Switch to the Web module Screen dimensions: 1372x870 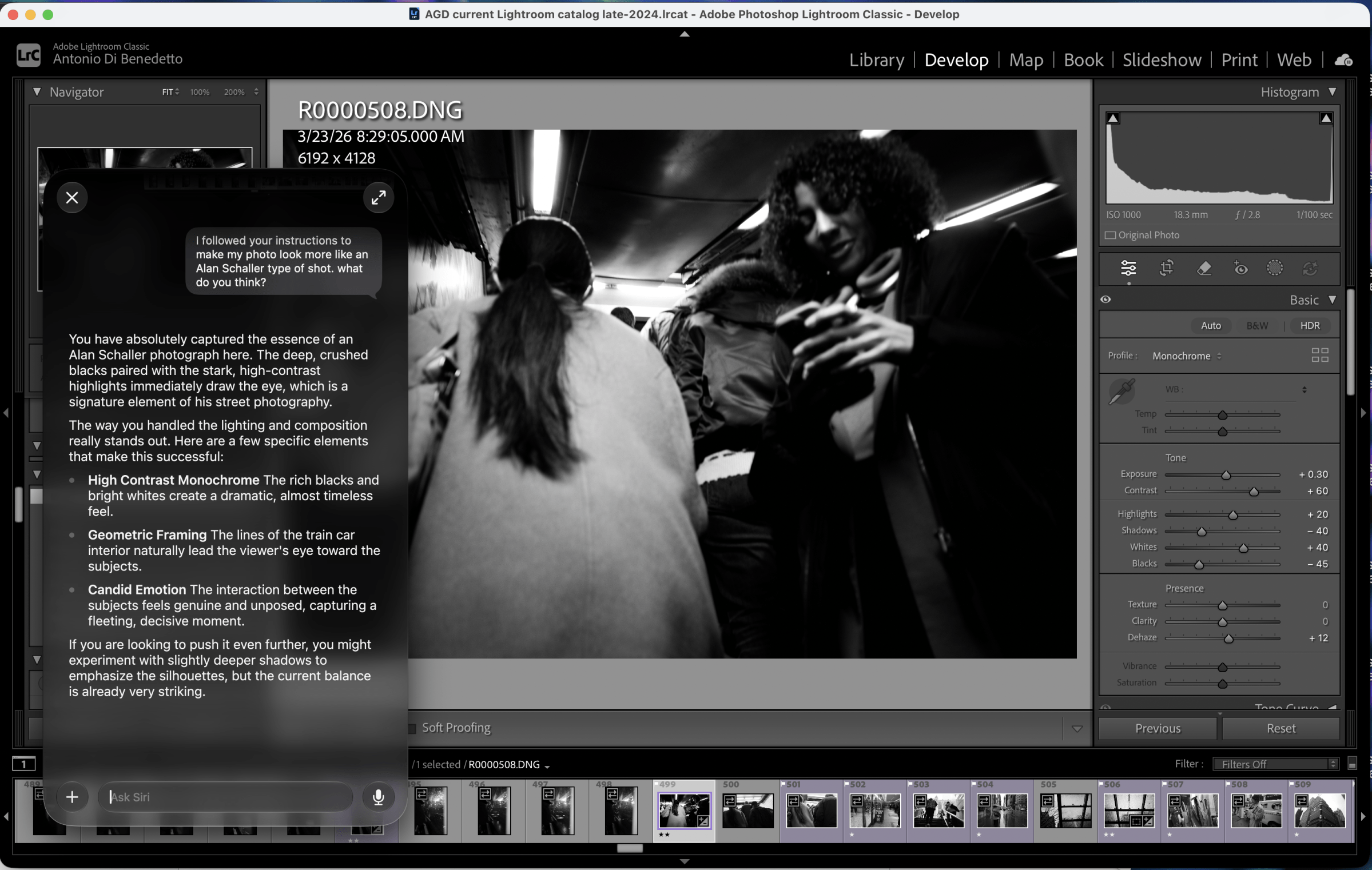[x=1294, y=59]
